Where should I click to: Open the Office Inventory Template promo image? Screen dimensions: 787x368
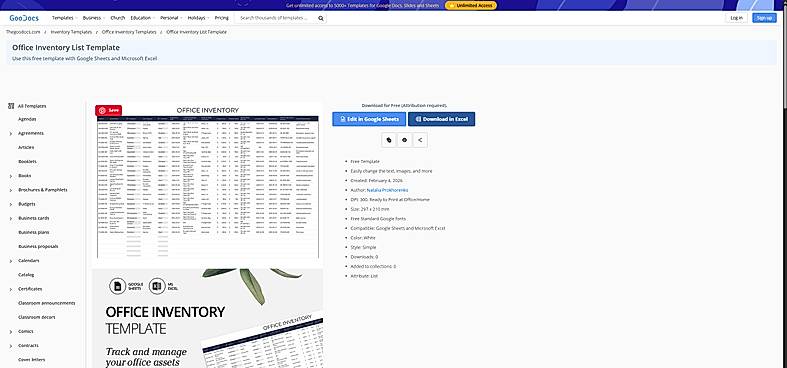click(x=207, y=318)
